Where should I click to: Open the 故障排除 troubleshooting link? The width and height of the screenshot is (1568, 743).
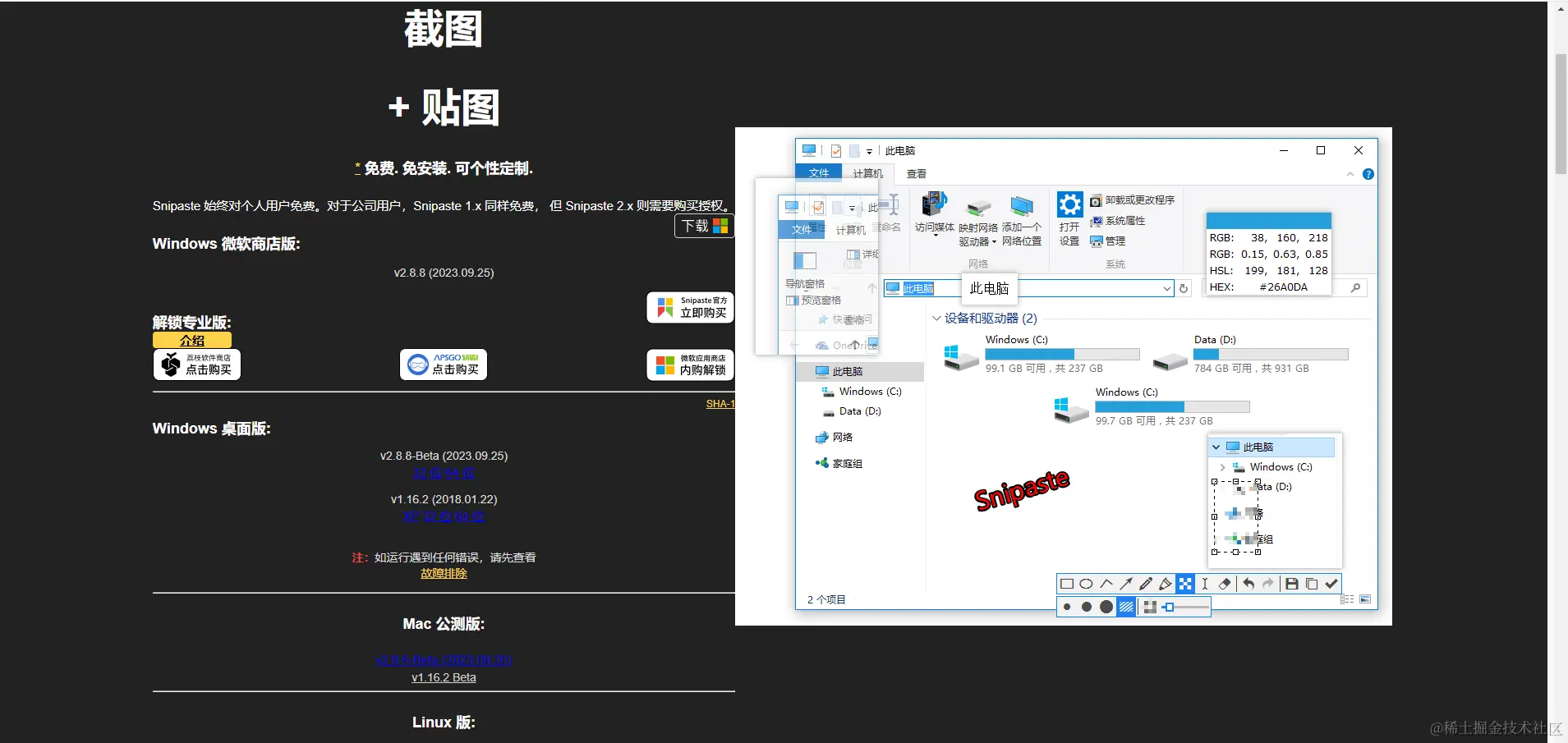pos(444,574)
